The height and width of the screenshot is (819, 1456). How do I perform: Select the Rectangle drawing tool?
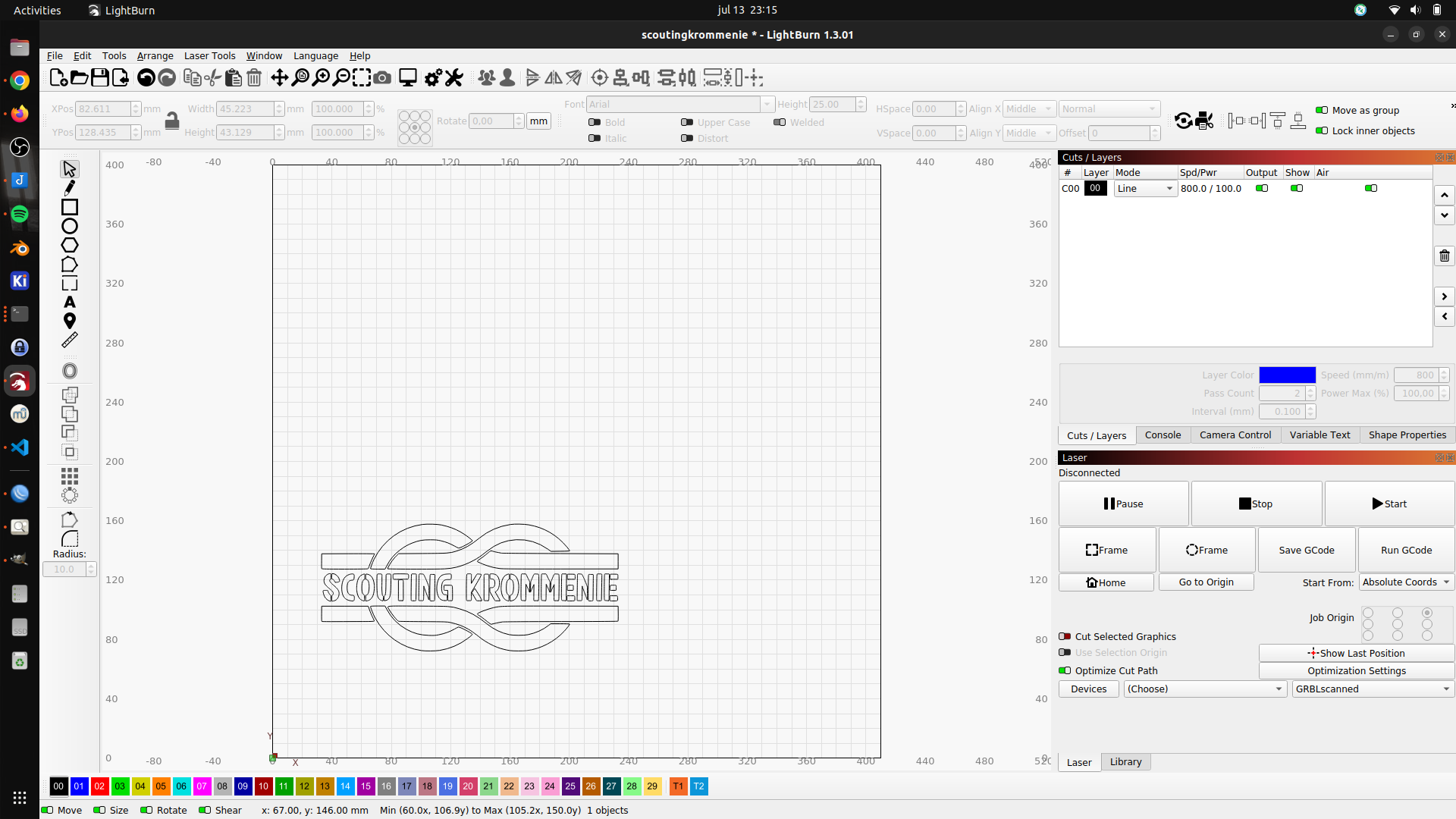point(70,207)
